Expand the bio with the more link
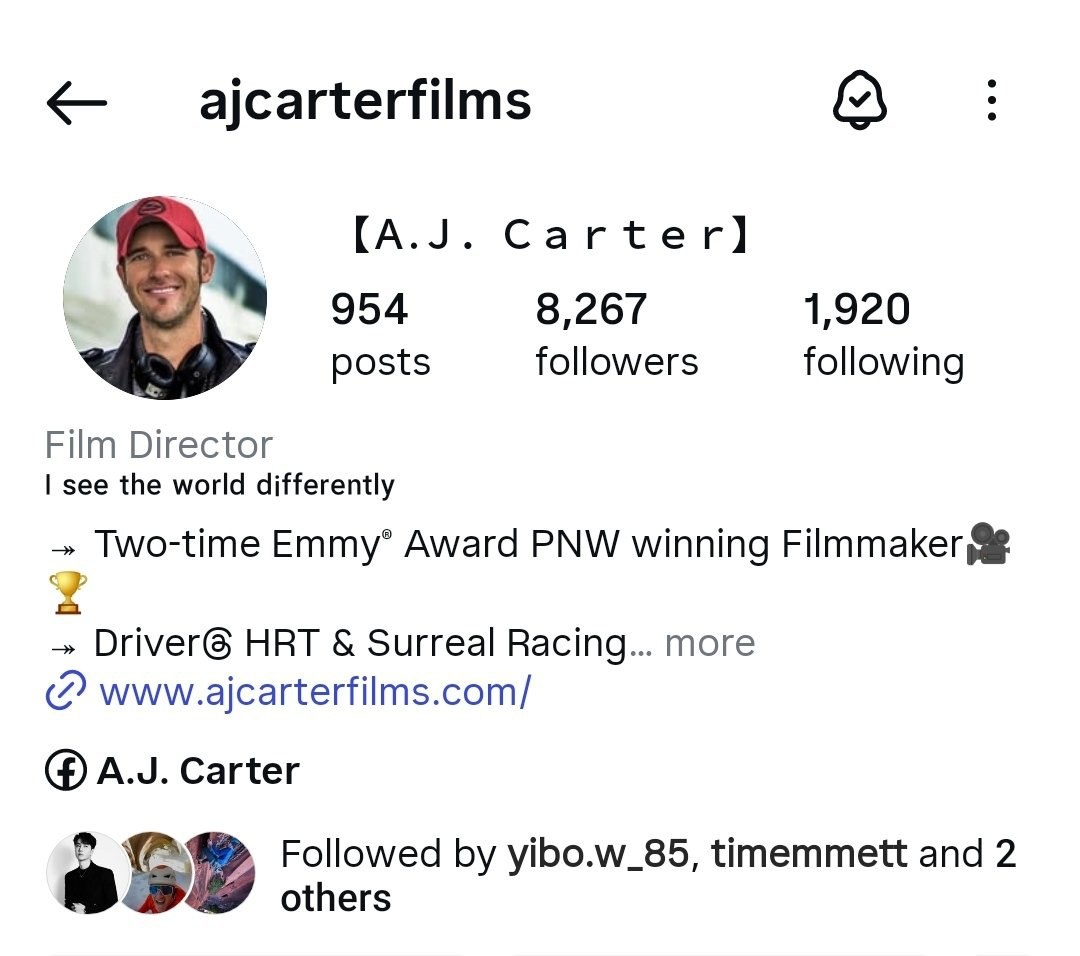1080x956 pixels. click(x=709, y=643)
